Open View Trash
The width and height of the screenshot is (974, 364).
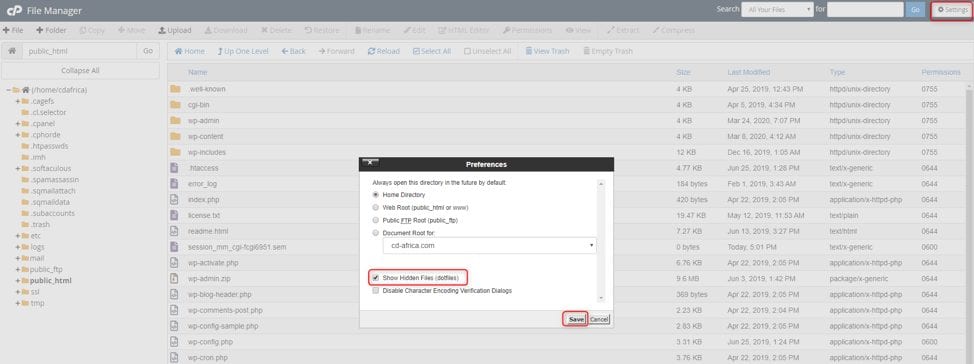[547, 51]
